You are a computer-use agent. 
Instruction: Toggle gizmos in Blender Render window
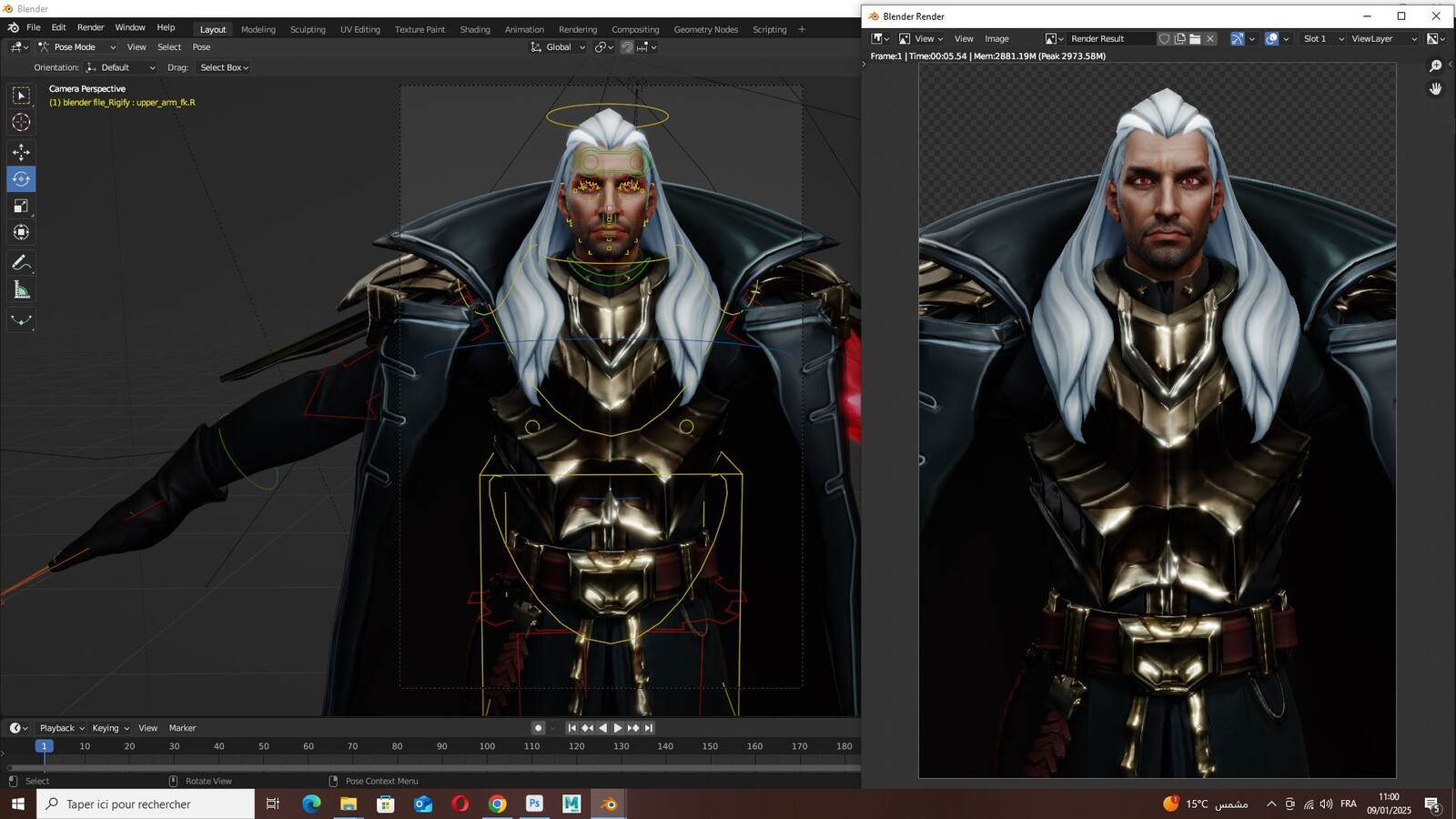1237,38
